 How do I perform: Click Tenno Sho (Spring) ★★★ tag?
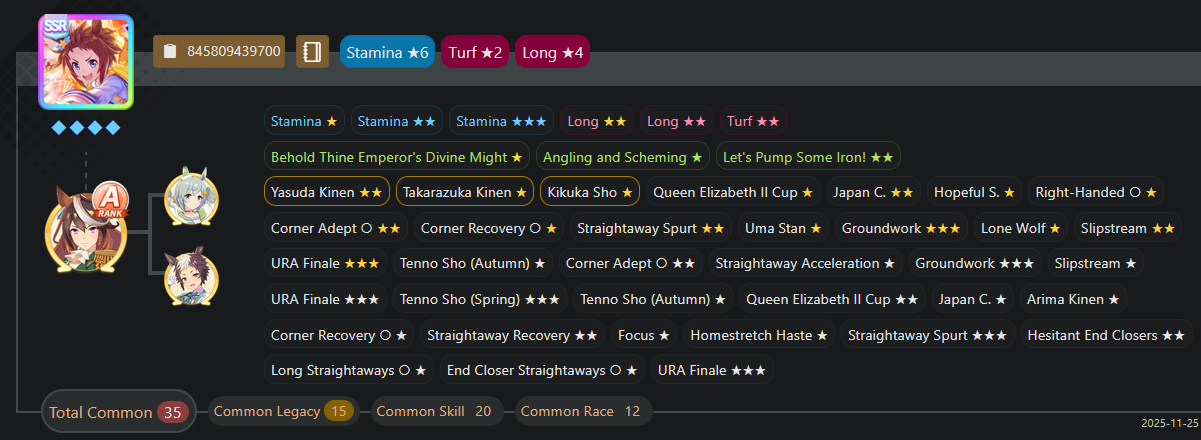point(480,299)
